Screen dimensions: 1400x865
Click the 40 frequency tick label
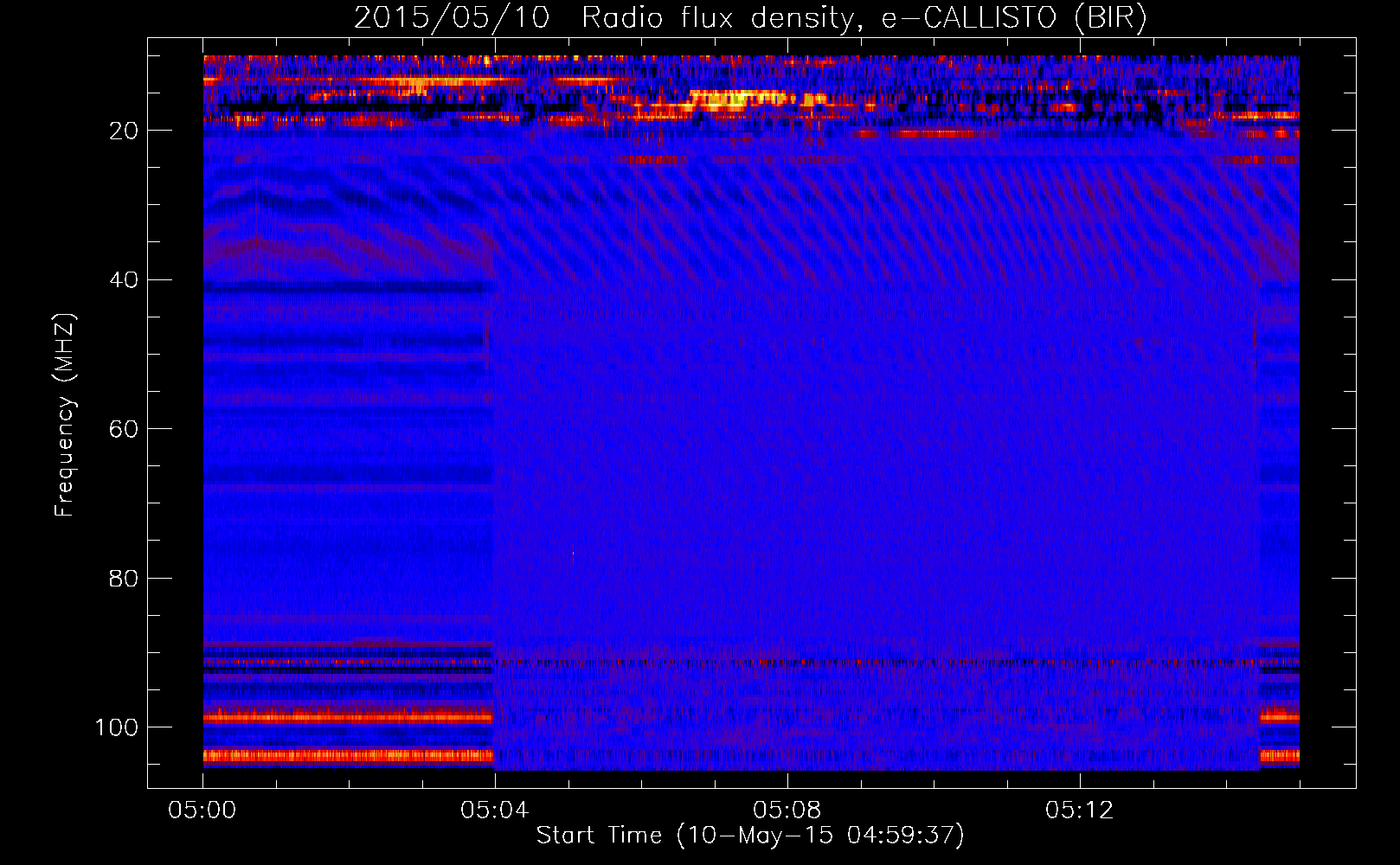point(125,280)
